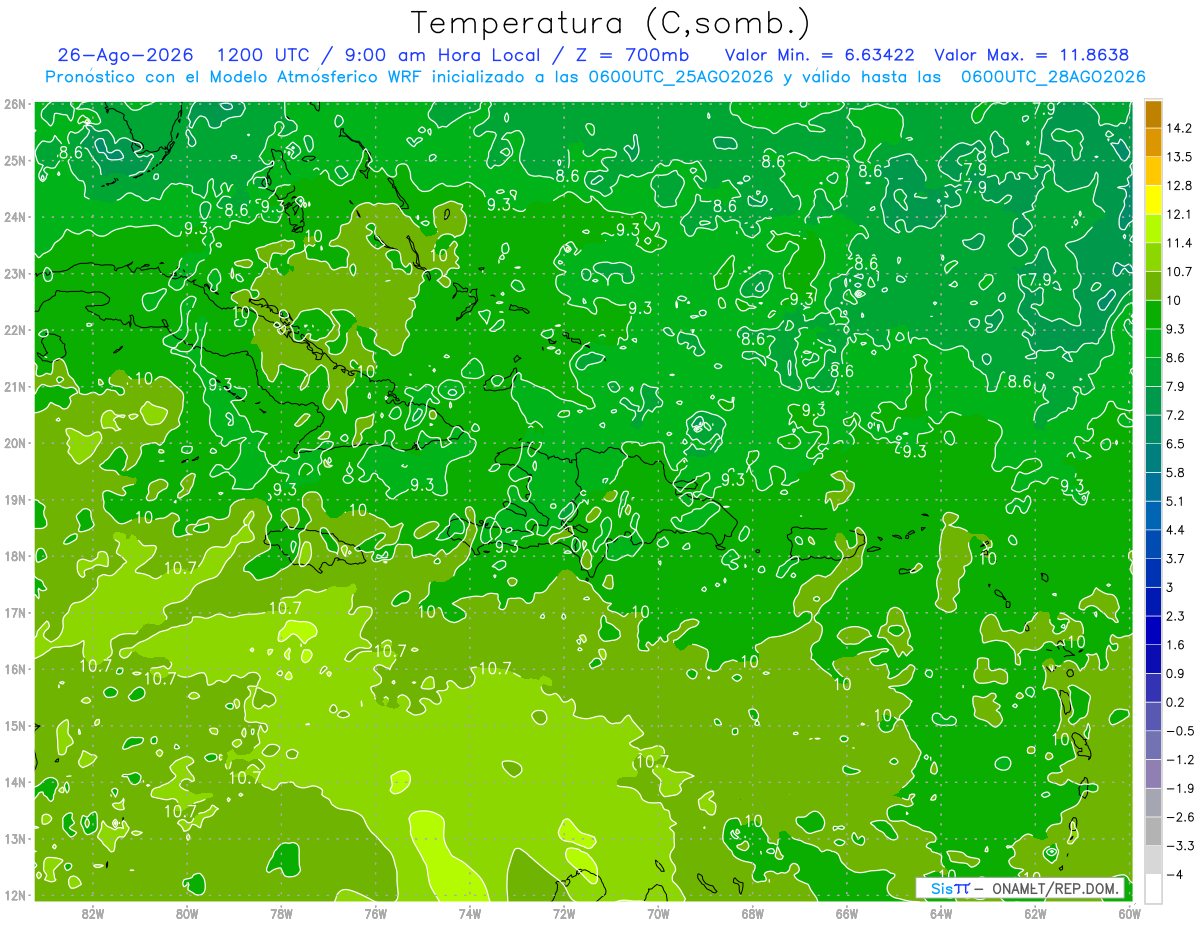Pick the orange legend swatch above 14.2
1200x927 pixels.
[1153, 114]
